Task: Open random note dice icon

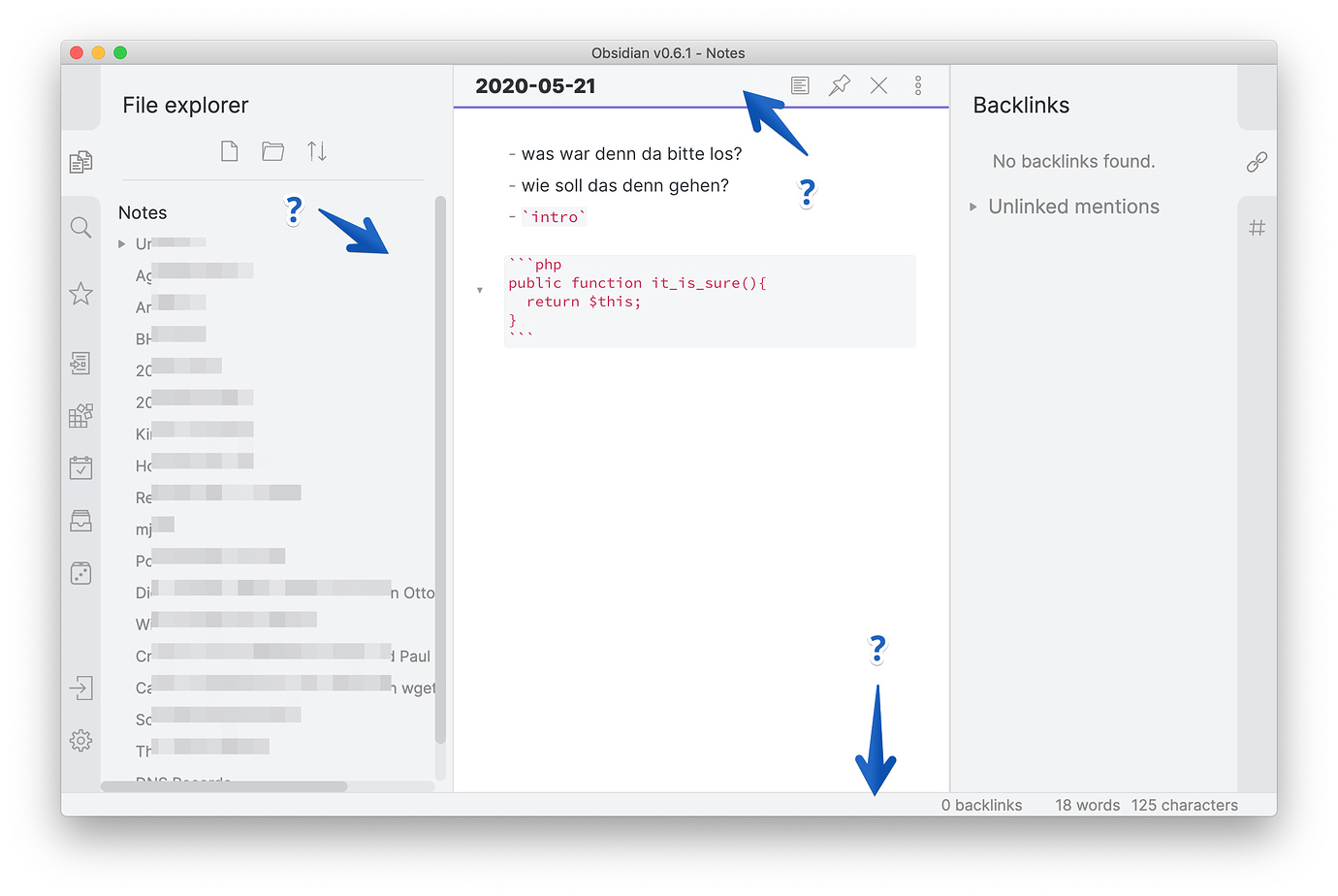Action: [81, 573]
